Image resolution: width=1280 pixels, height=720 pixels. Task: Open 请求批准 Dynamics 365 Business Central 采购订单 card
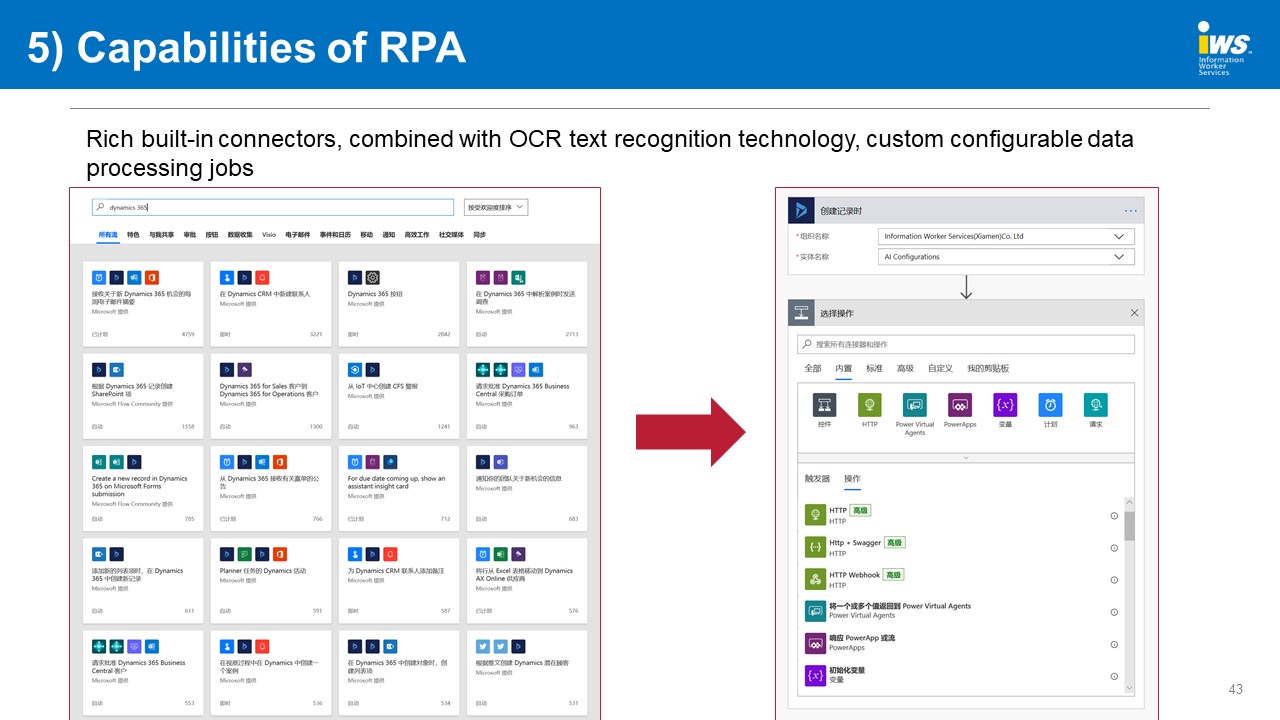tap(527, 396)
